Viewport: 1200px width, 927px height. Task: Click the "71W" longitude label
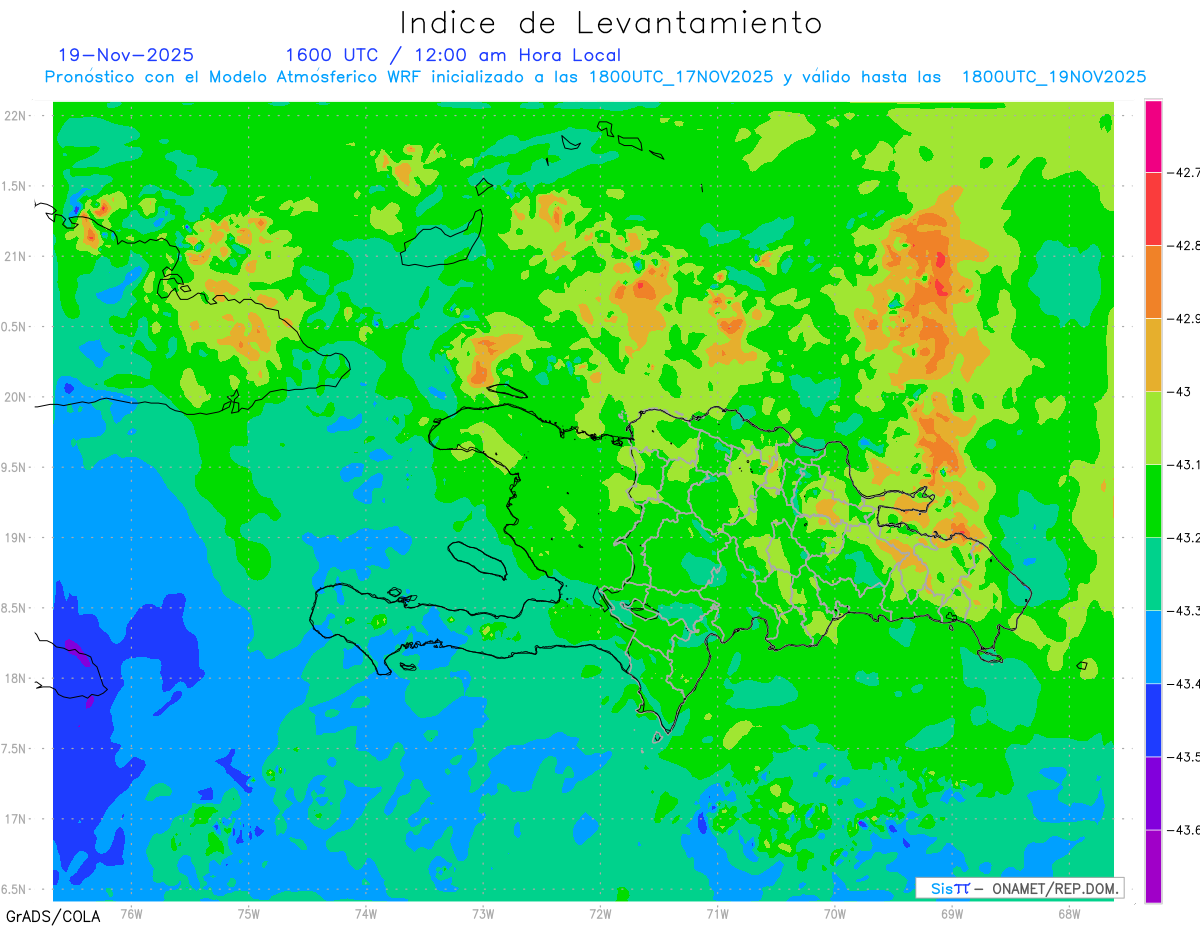(717, 914)
